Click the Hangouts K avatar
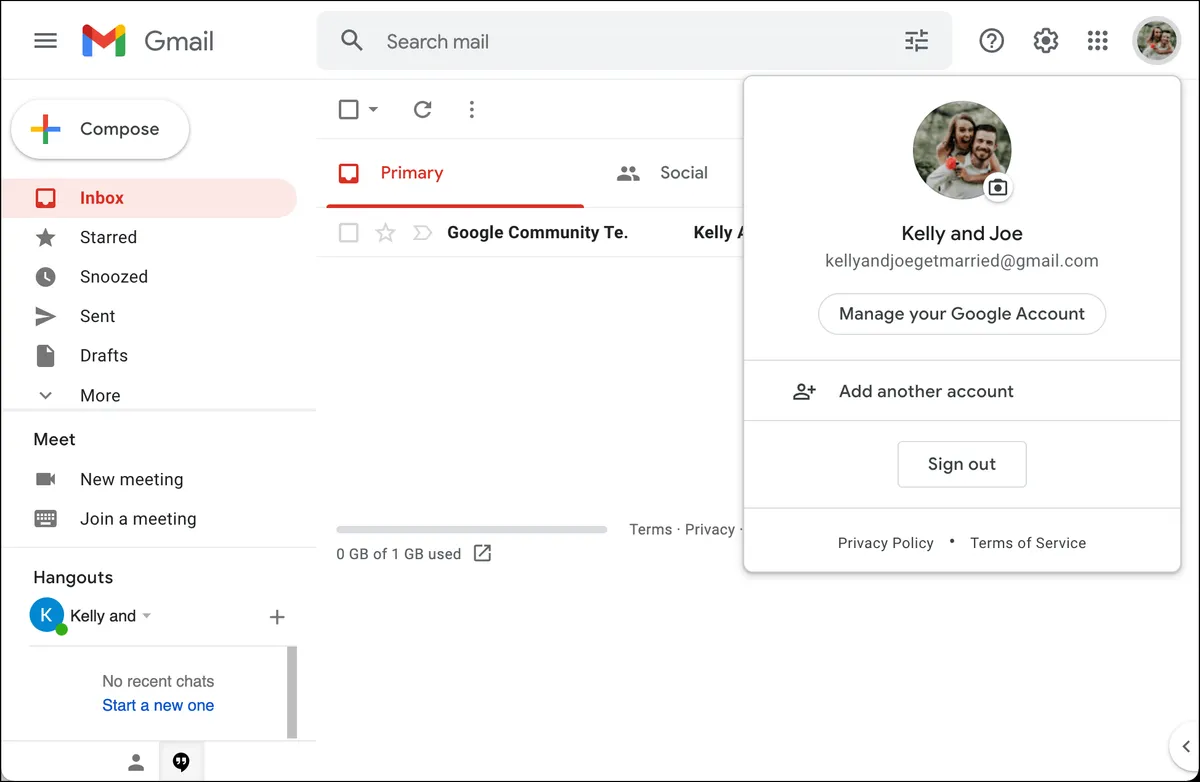The height and width of the screenshot is (782, 1200). tap(47, 616)
